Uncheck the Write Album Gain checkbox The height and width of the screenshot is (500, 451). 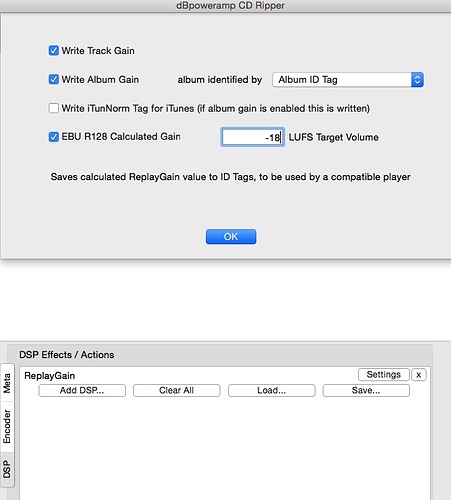[54, 79]
